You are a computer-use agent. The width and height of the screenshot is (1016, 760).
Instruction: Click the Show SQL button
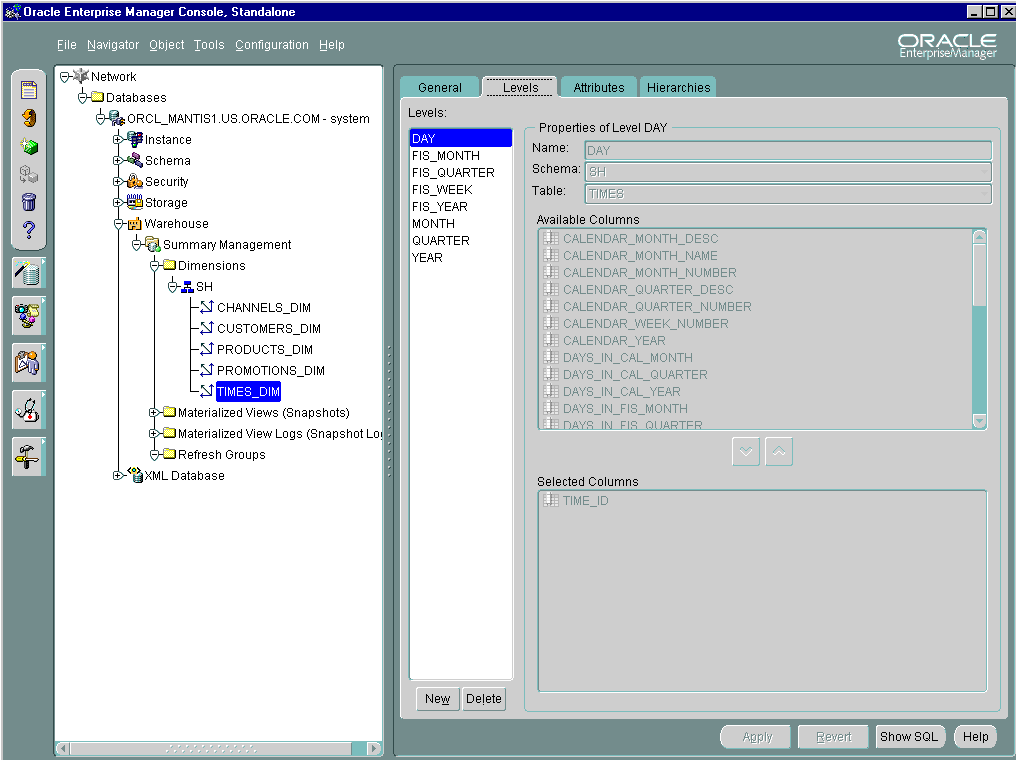909,737
